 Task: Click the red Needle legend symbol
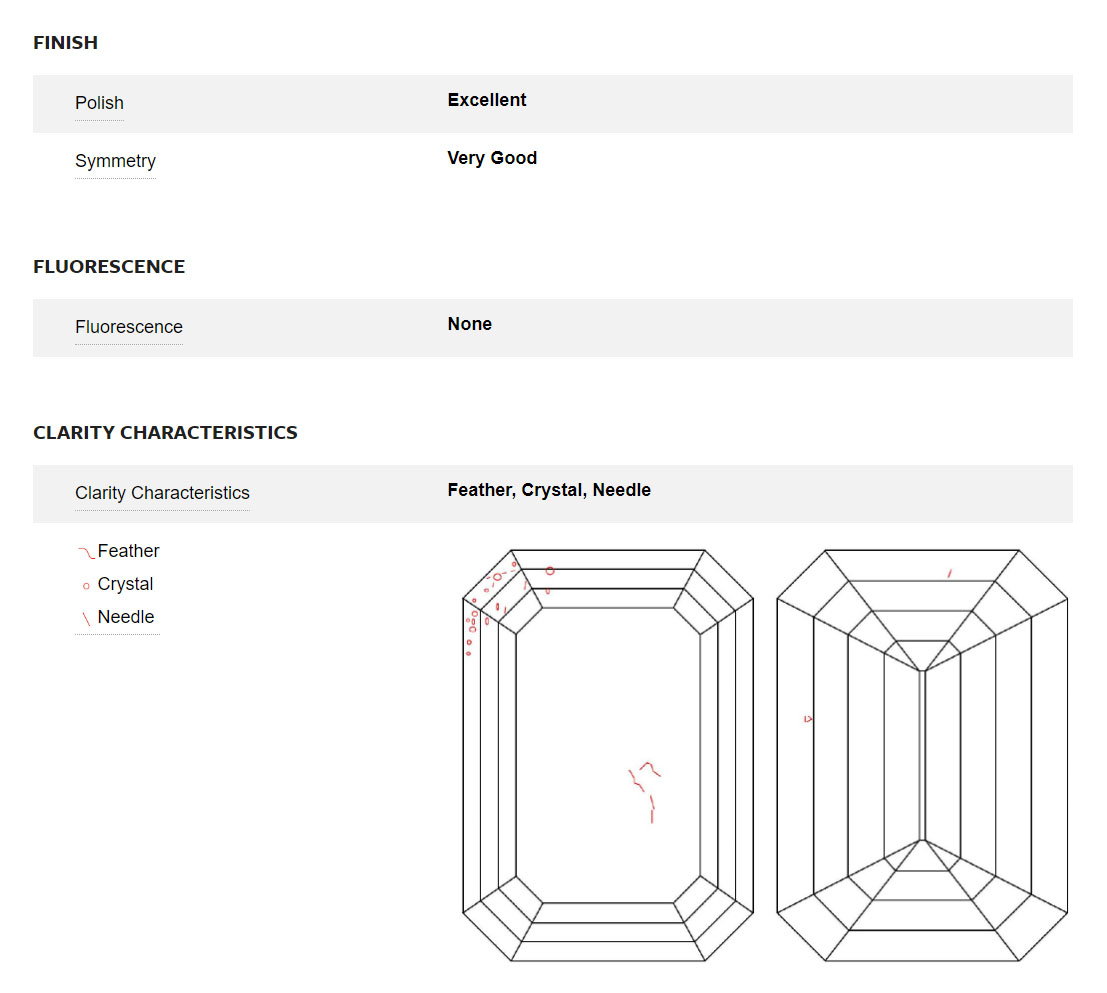(86, 619)
